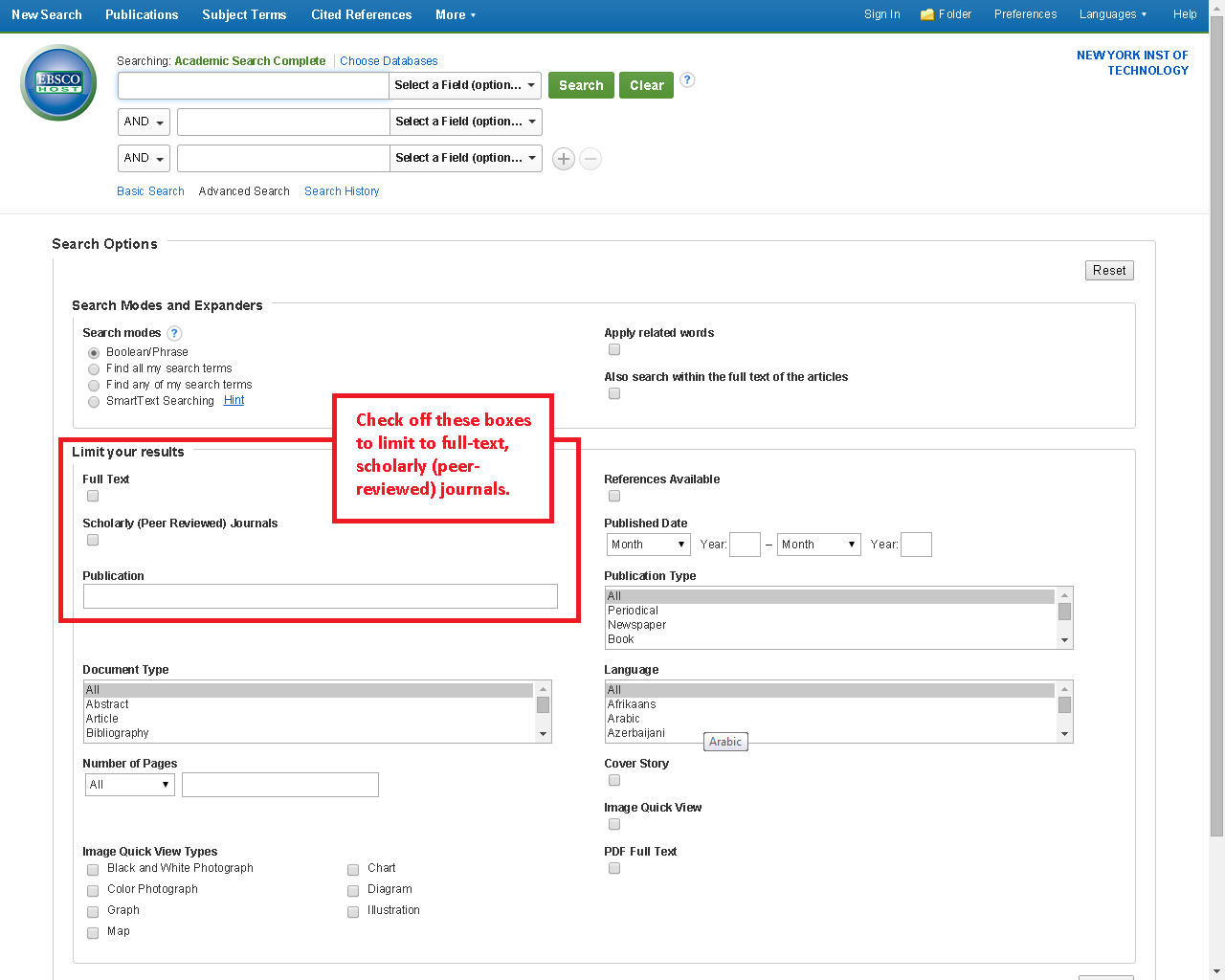Click the Reset button
Viewport: 1225px width, 980px height.
point(1109,271)
